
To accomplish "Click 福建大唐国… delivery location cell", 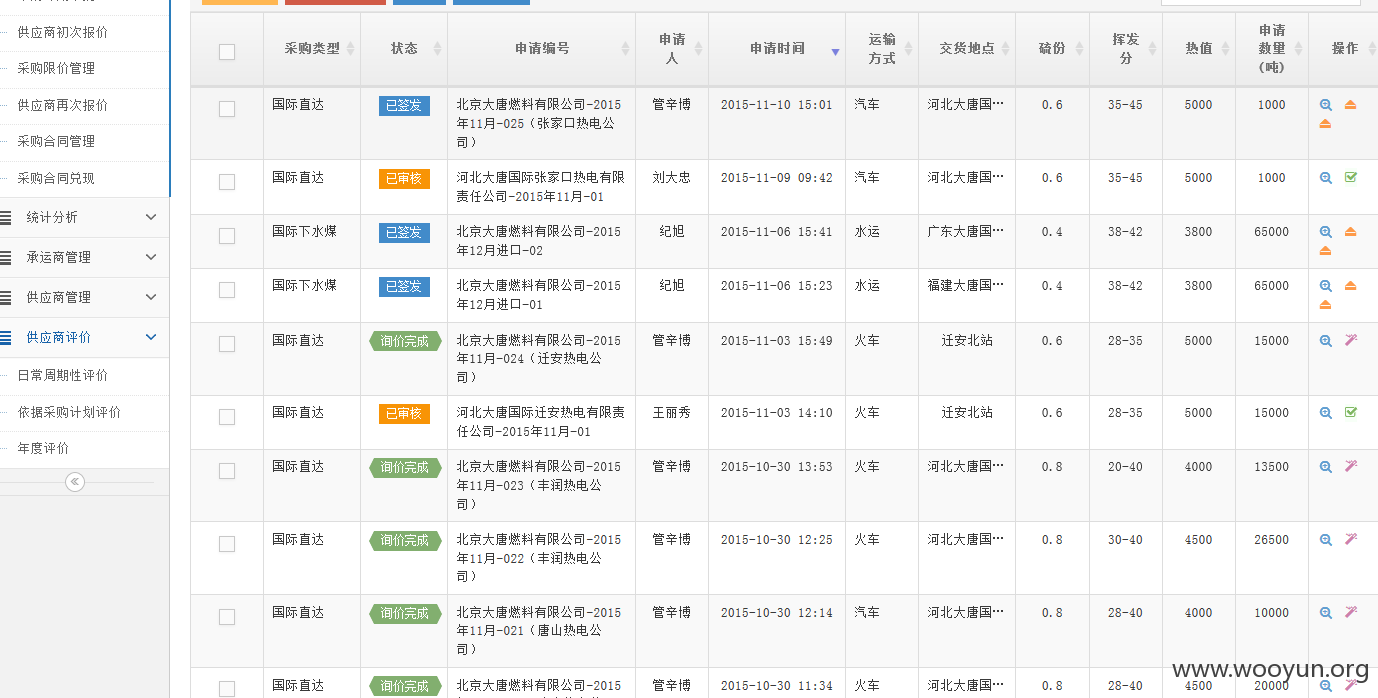I will 966,286.
